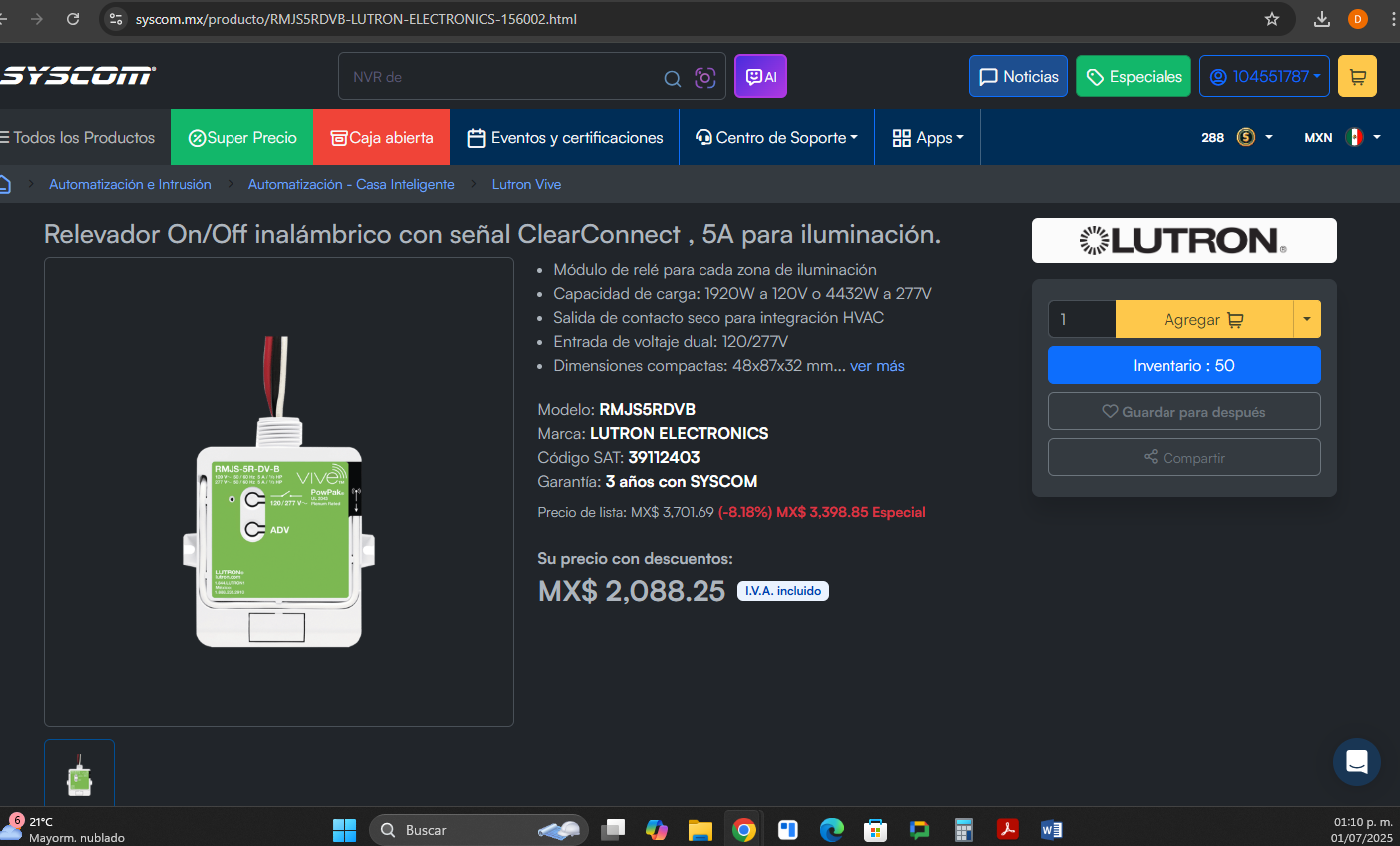Click Inventario : 50 button
The image size is (1400, 846).
(x=1183, y=365)
